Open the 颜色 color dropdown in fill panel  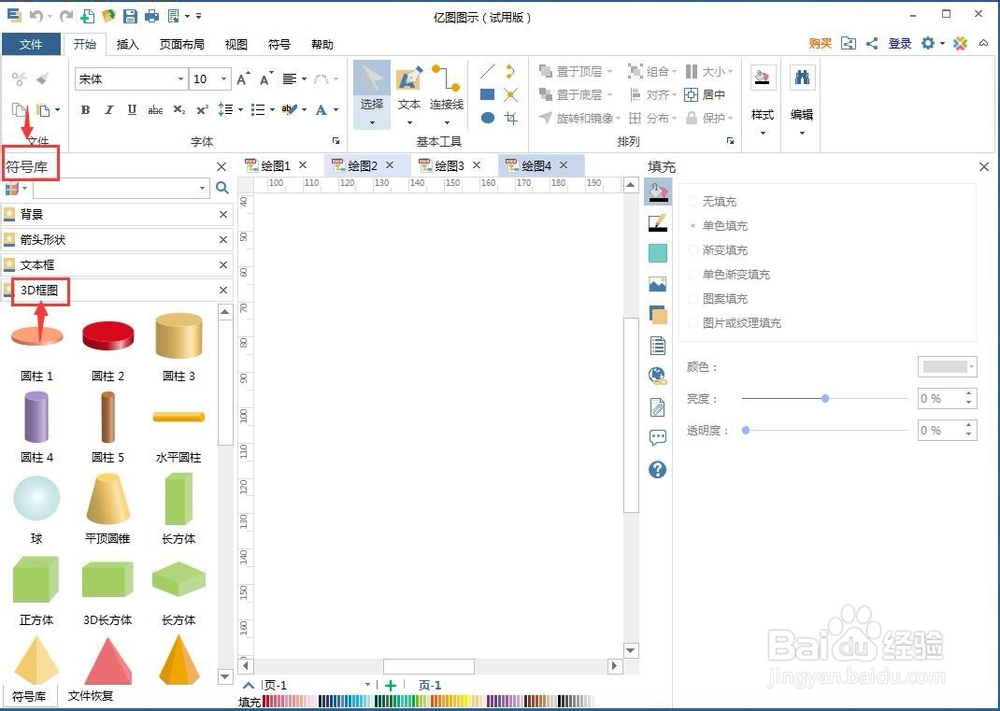pyautogui.click(x=946, y=366)
